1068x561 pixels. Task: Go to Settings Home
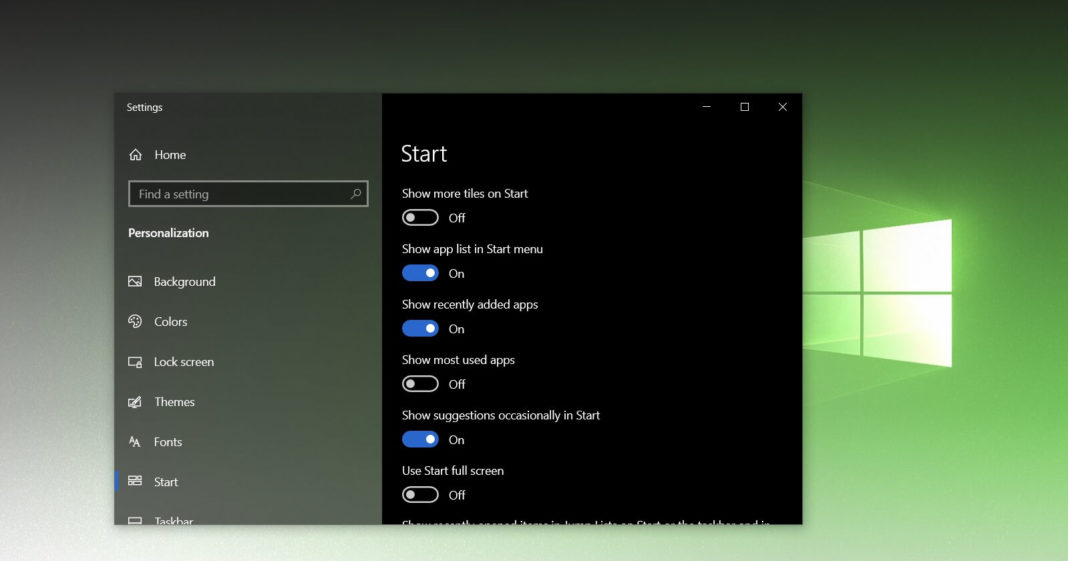248,155
